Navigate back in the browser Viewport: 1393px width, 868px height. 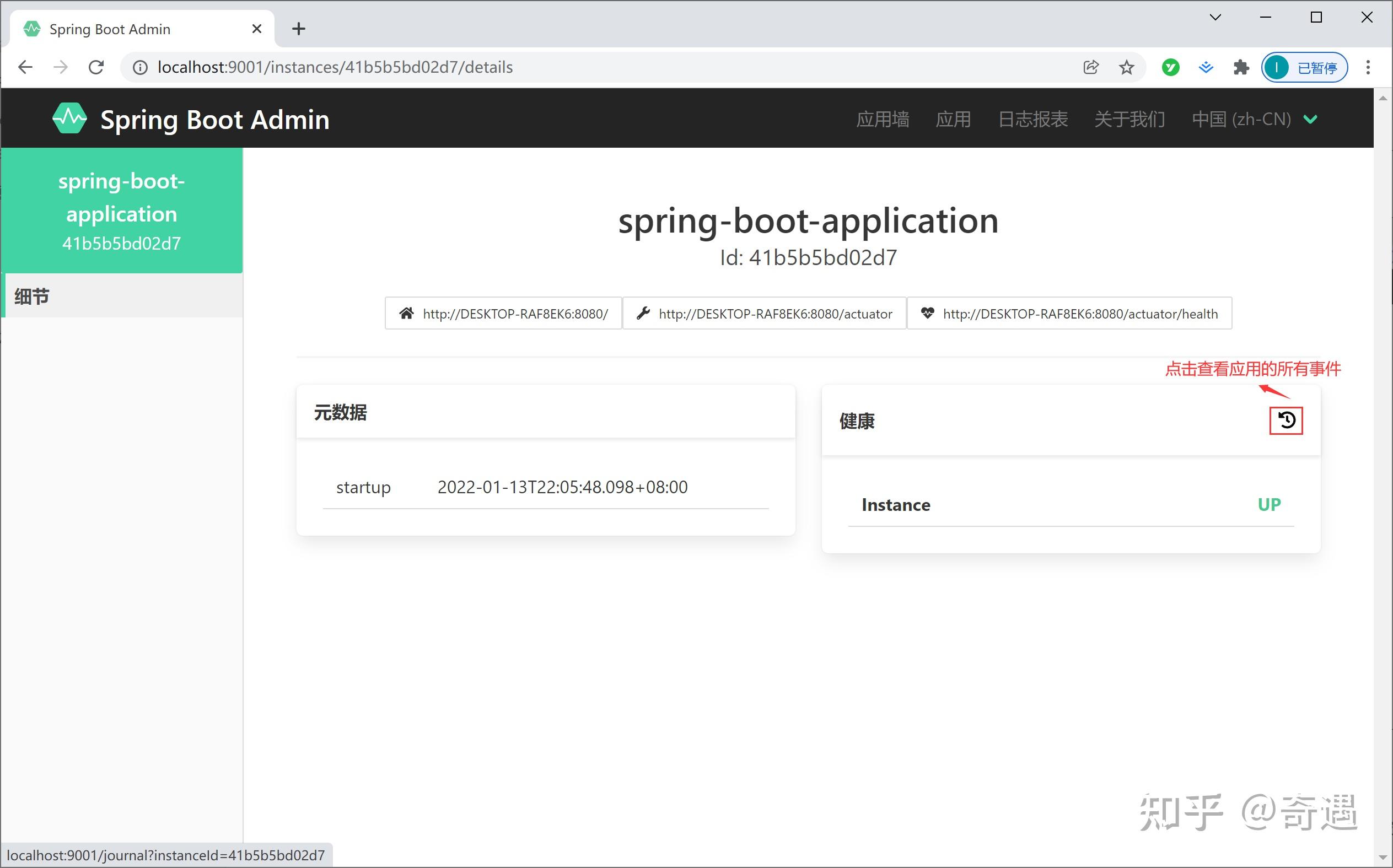pos(25,67)
